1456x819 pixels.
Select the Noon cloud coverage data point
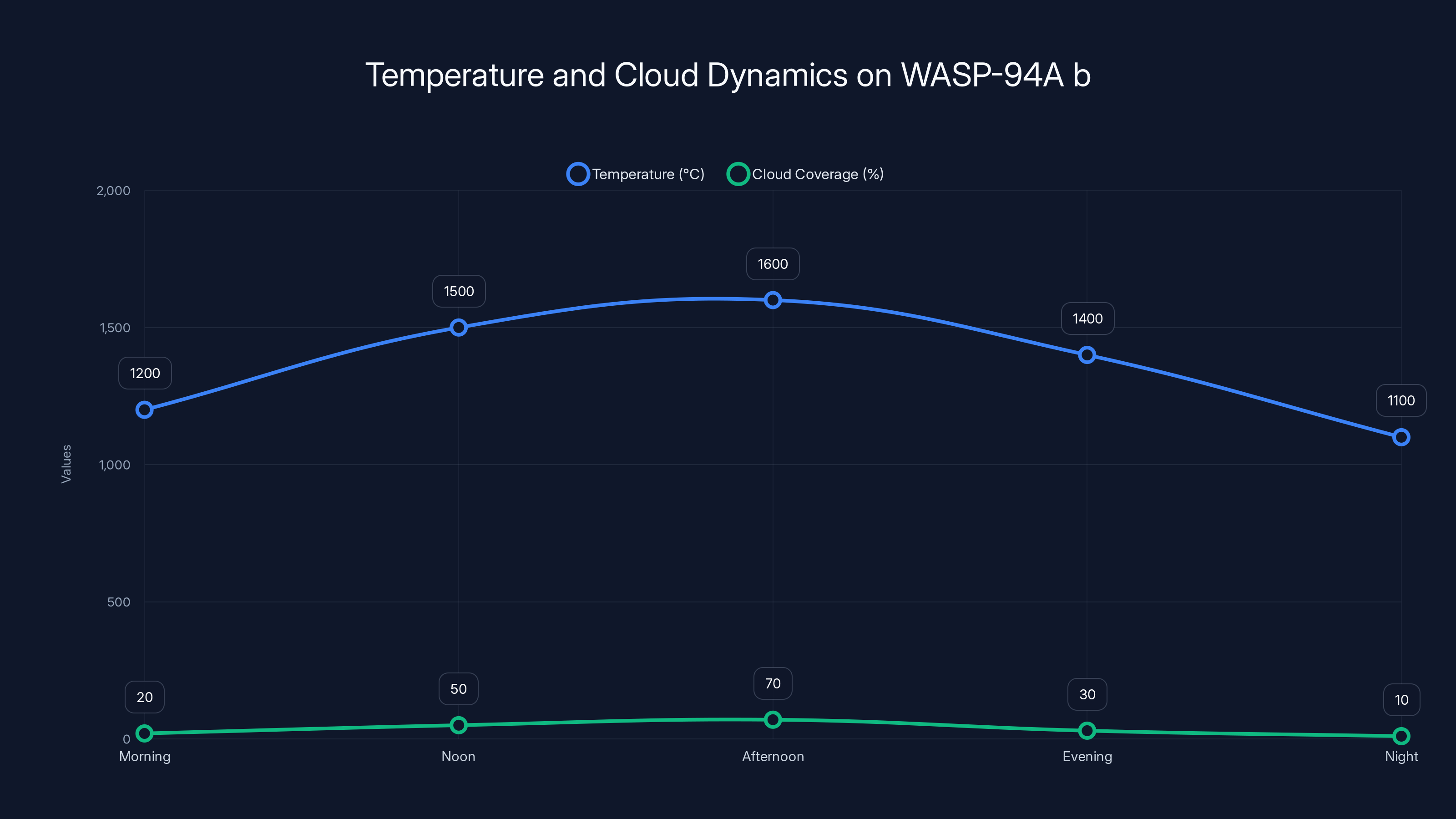(458, 725)
